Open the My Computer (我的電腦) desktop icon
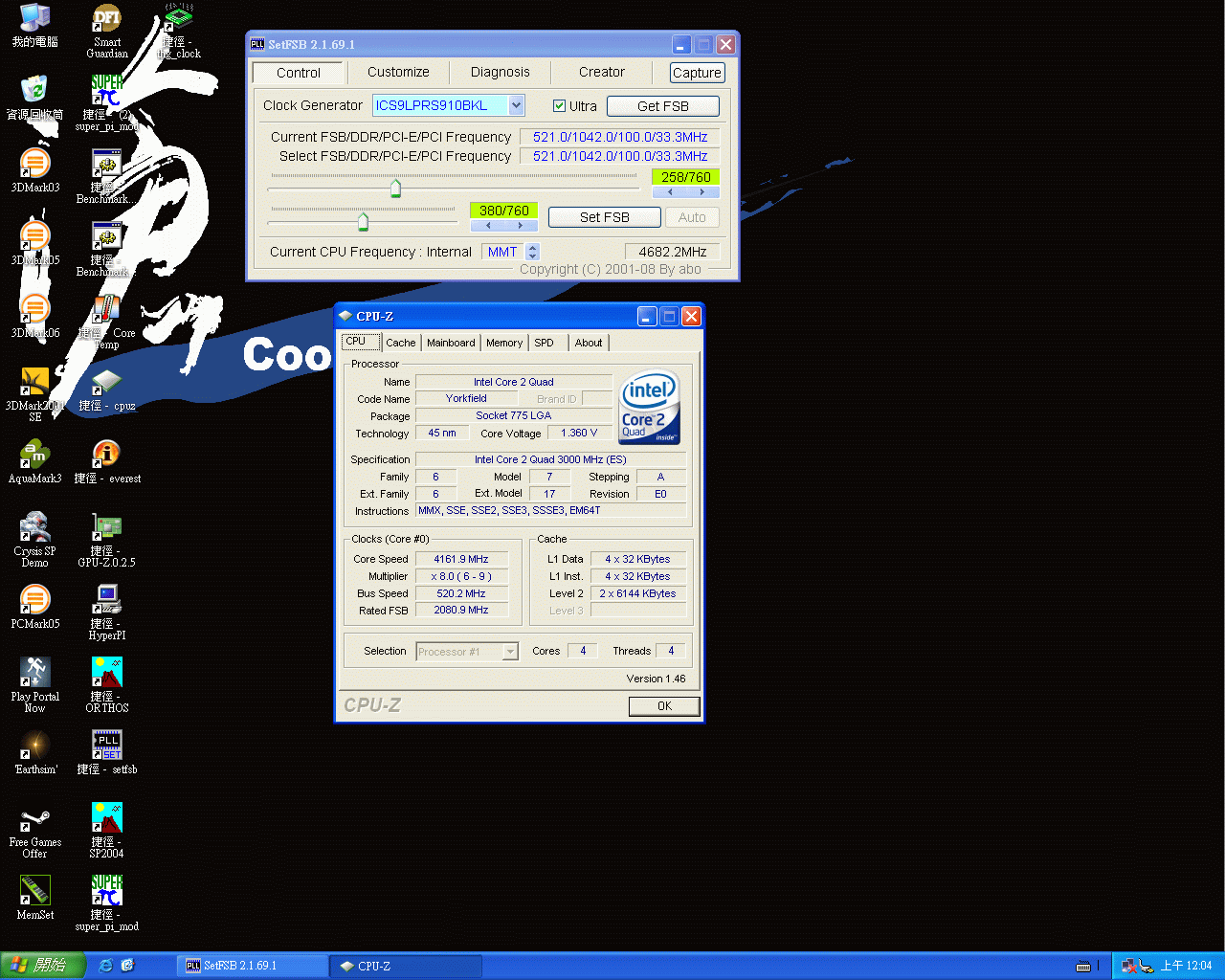The image size is (1225, 980). click(35, 26)
